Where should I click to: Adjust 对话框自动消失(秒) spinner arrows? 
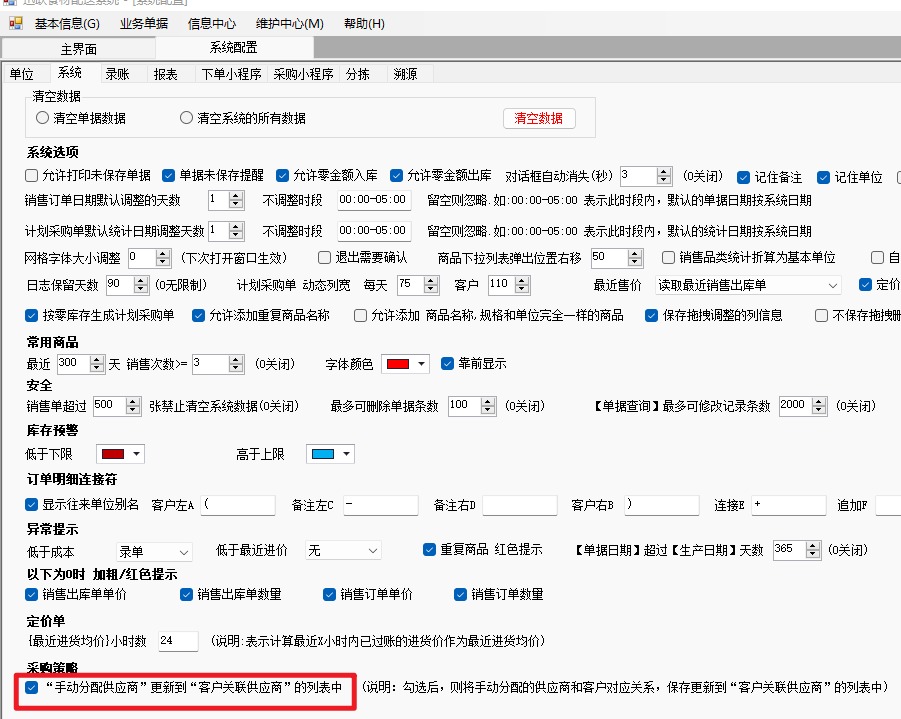coord(664,176)
